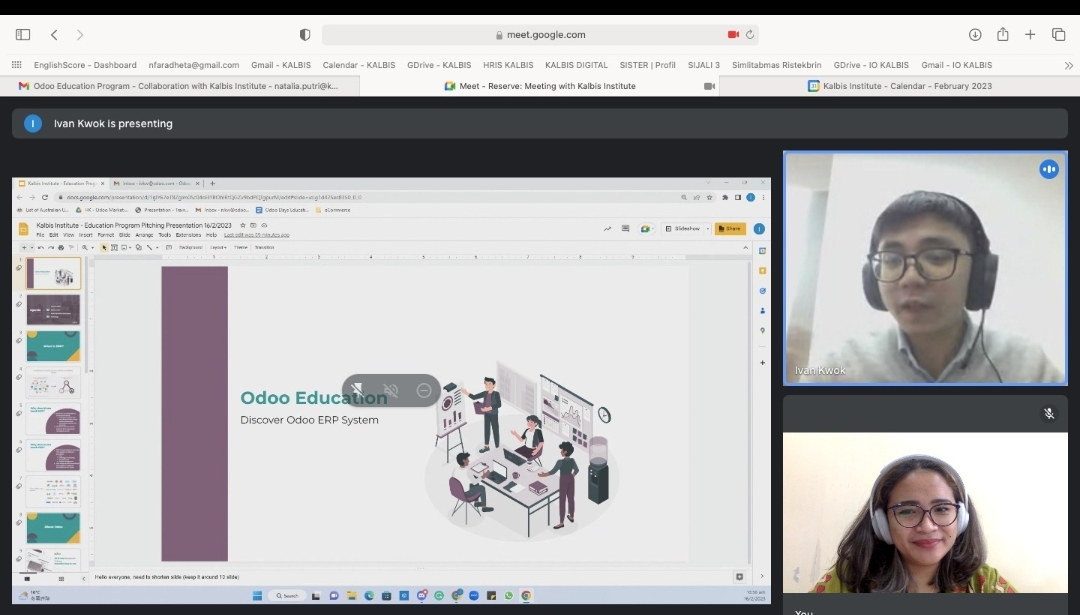The image size is (1080, 615).
Task: Click the yellow Share button in Slides
Action: click(x=730, y=229)
